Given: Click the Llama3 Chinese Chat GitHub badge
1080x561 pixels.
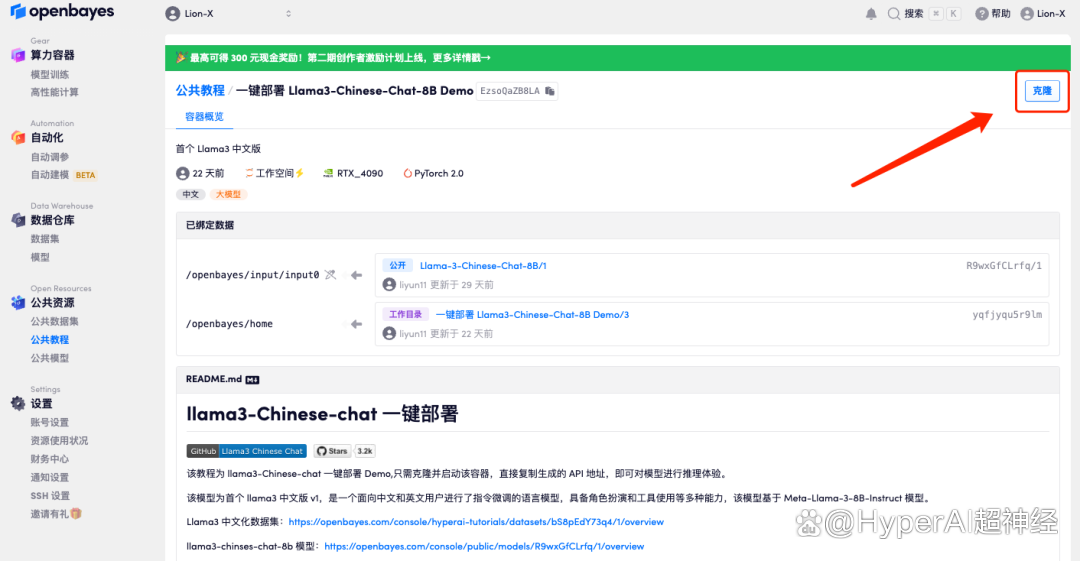Looking at the screenshot, I should coord(246,451).
